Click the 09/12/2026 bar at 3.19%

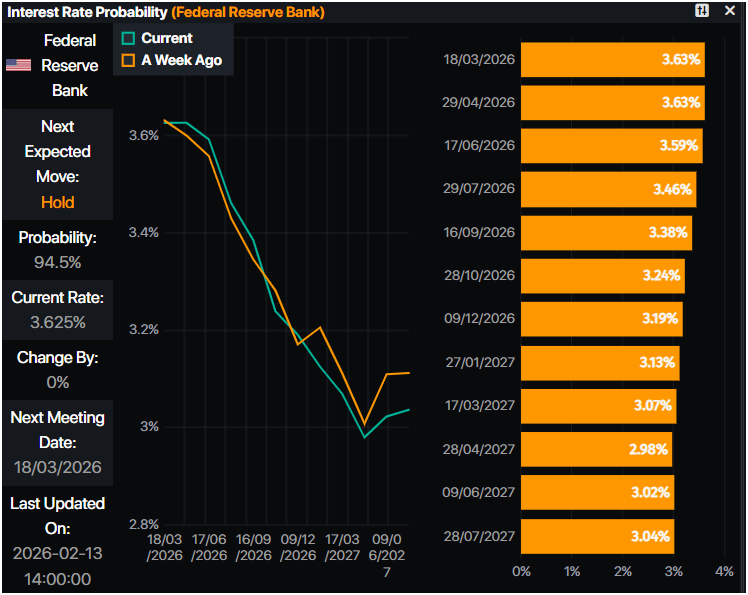pos(601,319)
